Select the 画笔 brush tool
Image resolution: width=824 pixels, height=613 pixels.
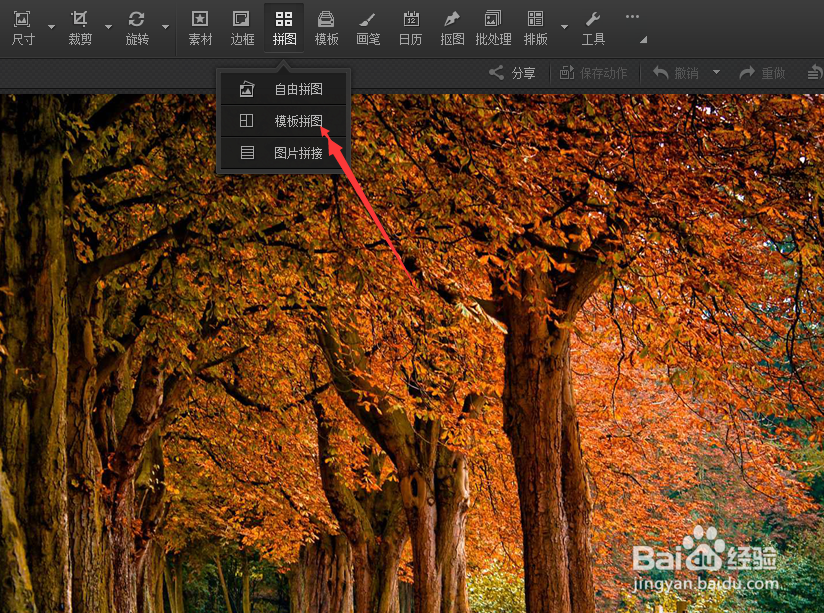click(x=368, y=28)
